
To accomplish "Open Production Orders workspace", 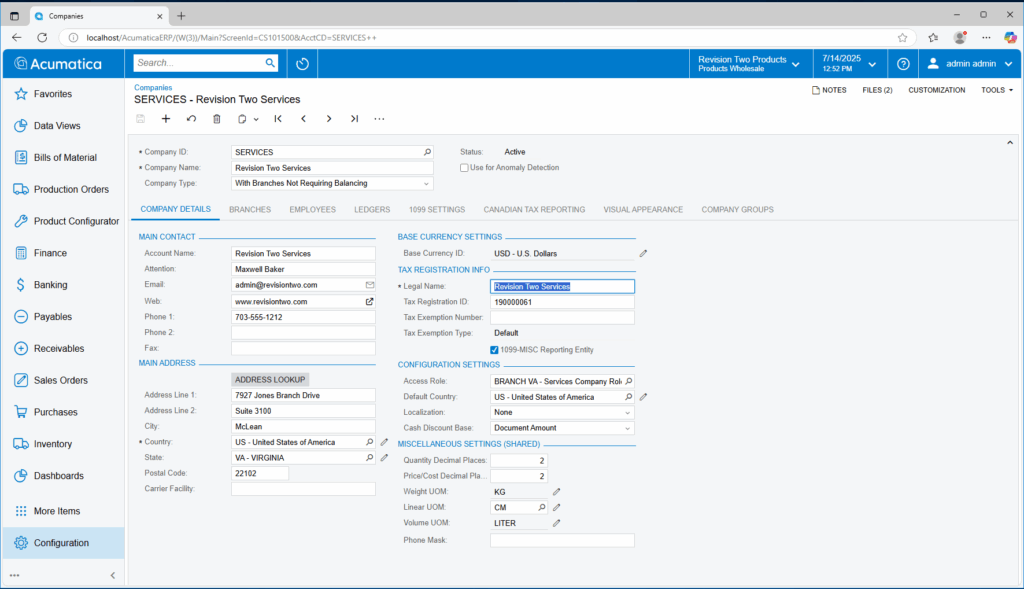I will tap(71, 189).
